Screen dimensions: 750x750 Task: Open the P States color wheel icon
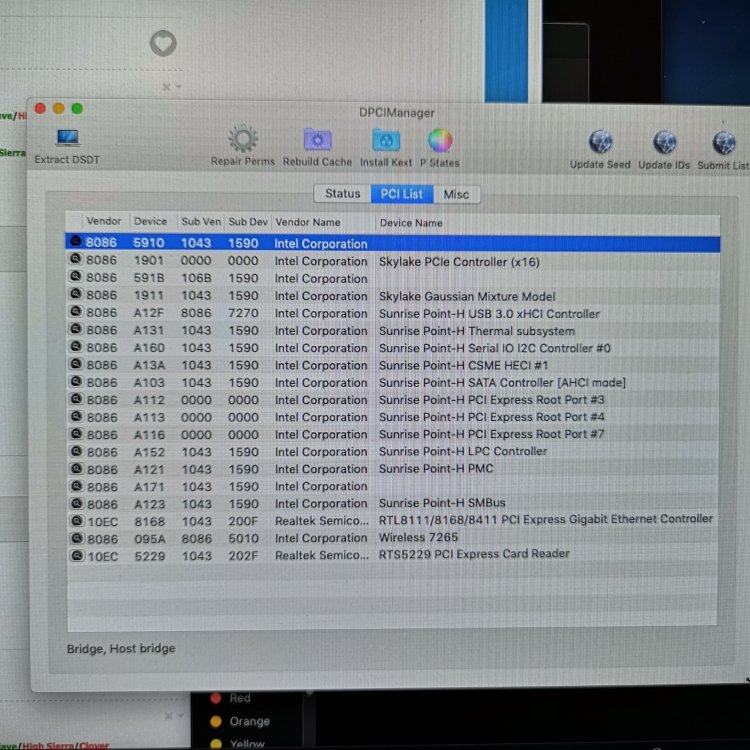(x=440, y=141)
